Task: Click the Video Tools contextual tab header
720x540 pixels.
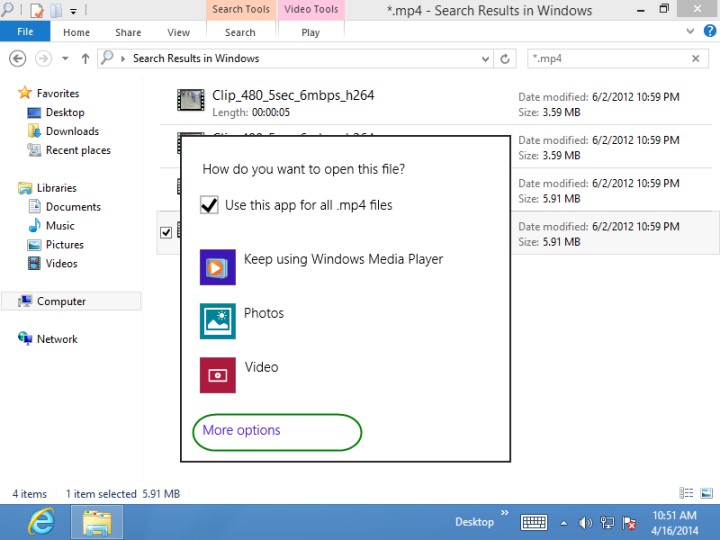Action: pyautogui.click(x=311, y=10)
